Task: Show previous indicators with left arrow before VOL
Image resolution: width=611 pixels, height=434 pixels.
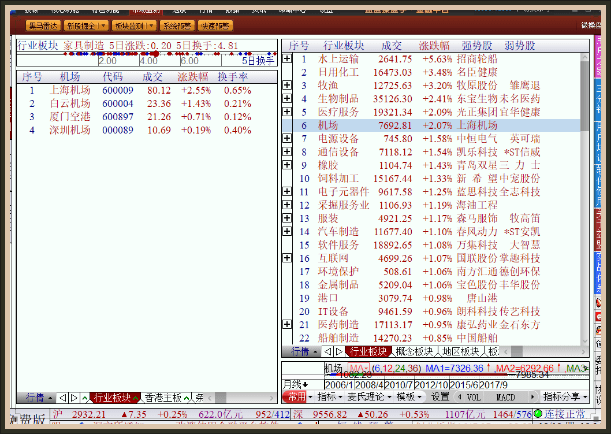Action: pyautogui.click(x=460, y=397)
